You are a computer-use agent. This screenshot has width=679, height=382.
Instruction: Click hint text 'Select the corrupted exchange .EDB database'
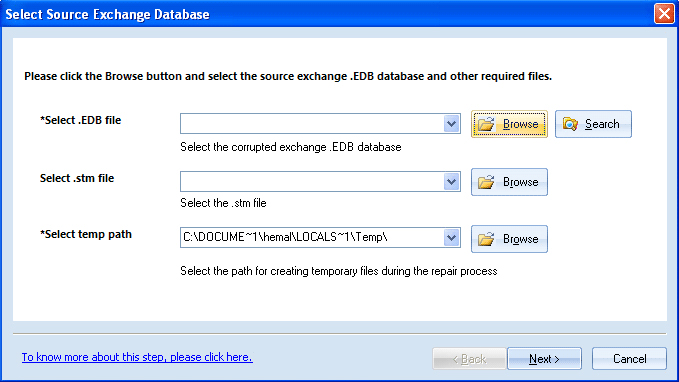pyautogui.click(x=291, y=147)
